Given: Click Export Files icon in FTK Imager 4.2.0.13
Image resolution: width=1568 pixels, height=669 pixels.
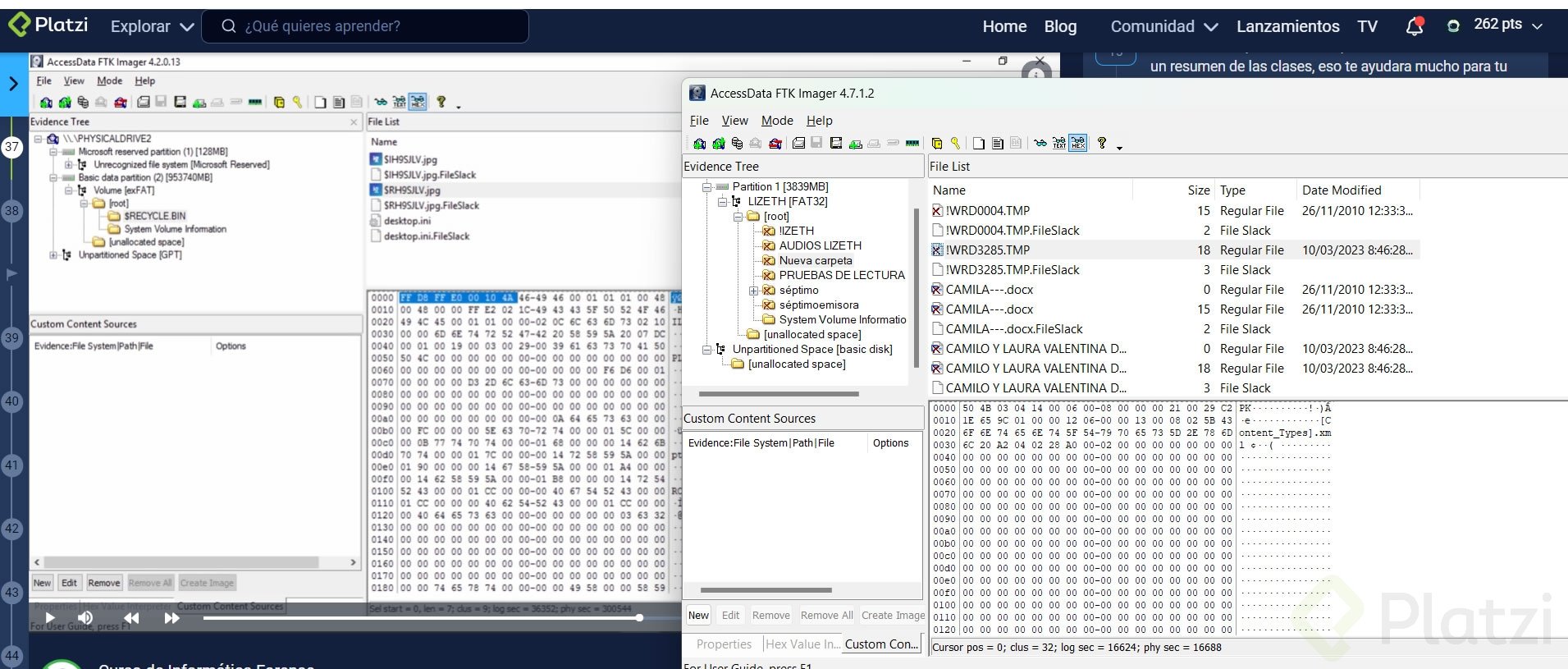Looking at the screenshot, I should [320, 102].
